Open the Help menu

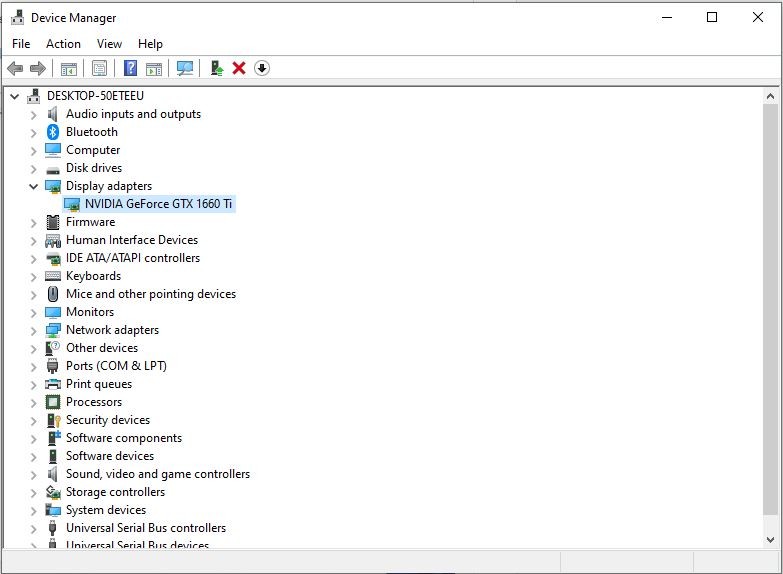[150, 44]
